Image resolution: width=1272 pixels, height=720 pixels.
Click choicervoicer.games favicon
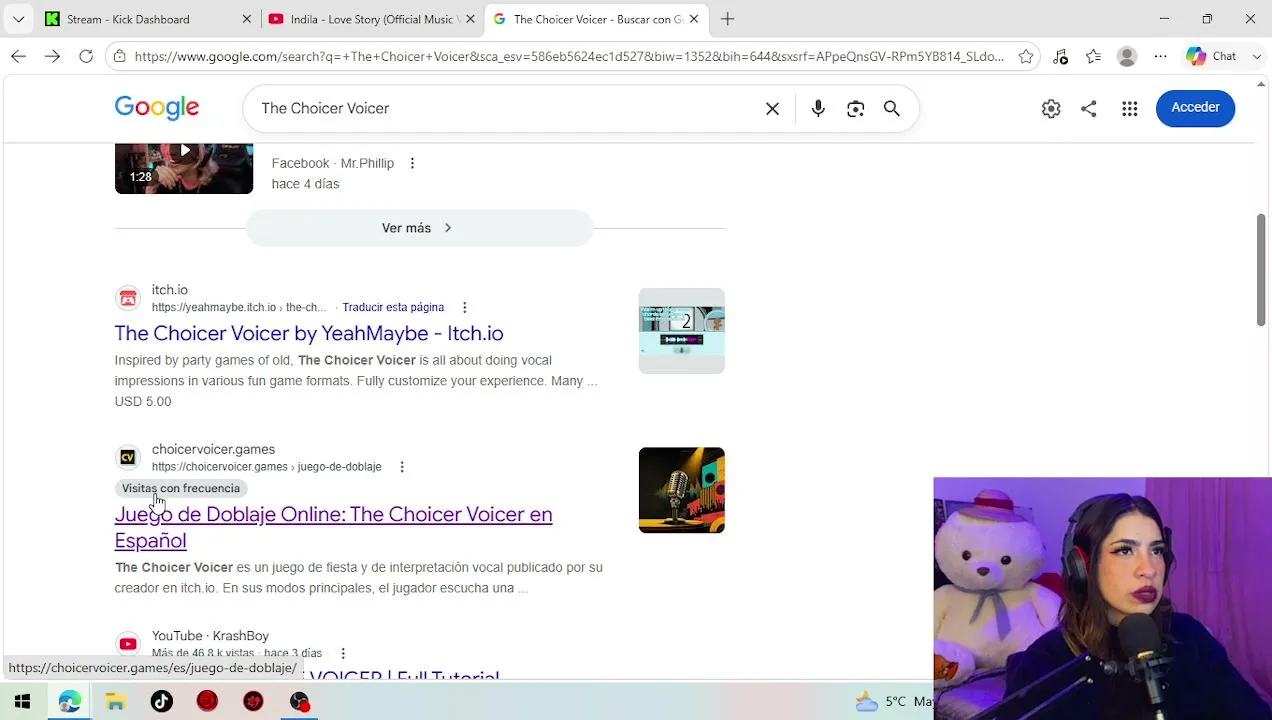127,457
